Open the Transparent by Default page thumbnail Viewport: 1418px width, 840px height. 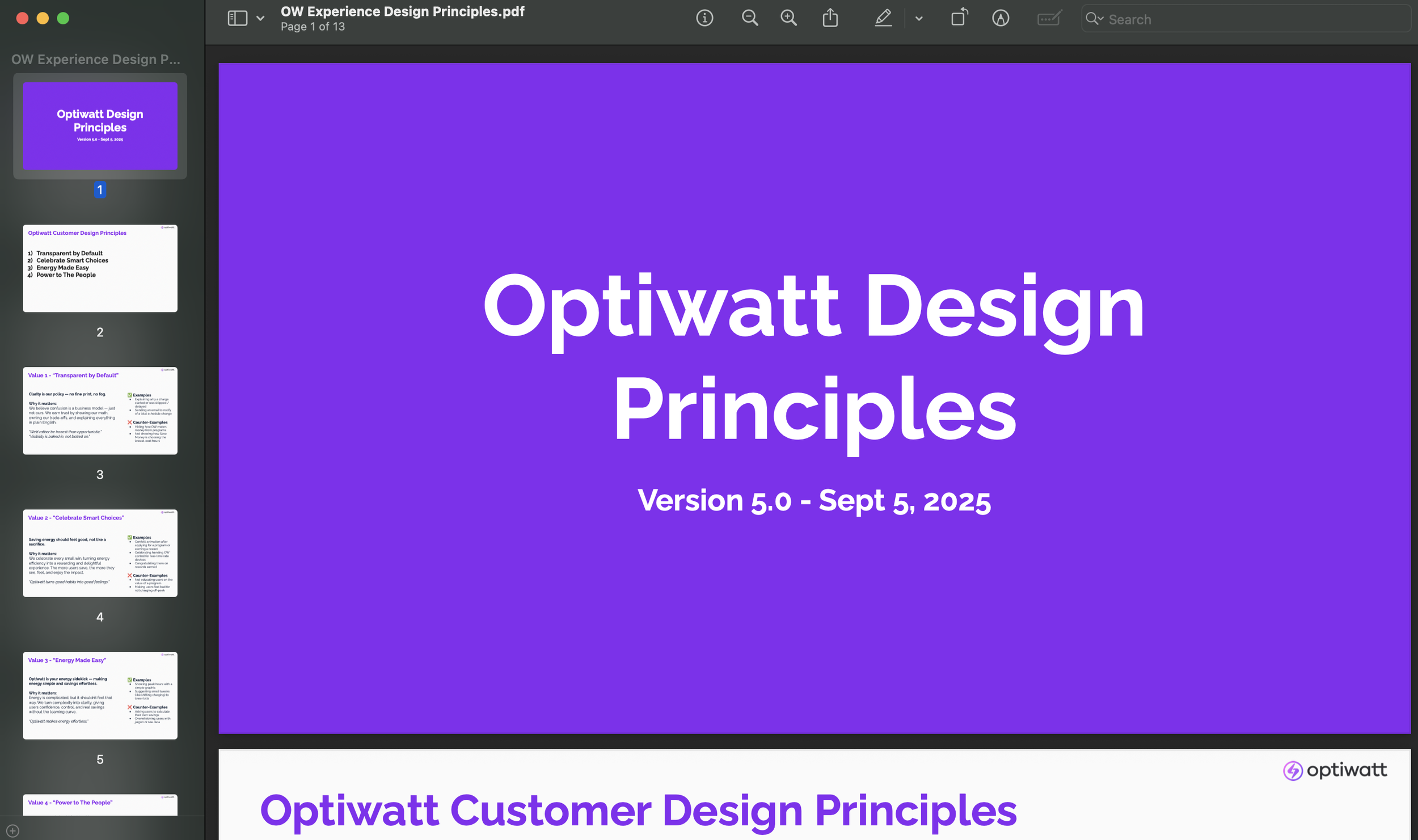click(x=100, y=410)
